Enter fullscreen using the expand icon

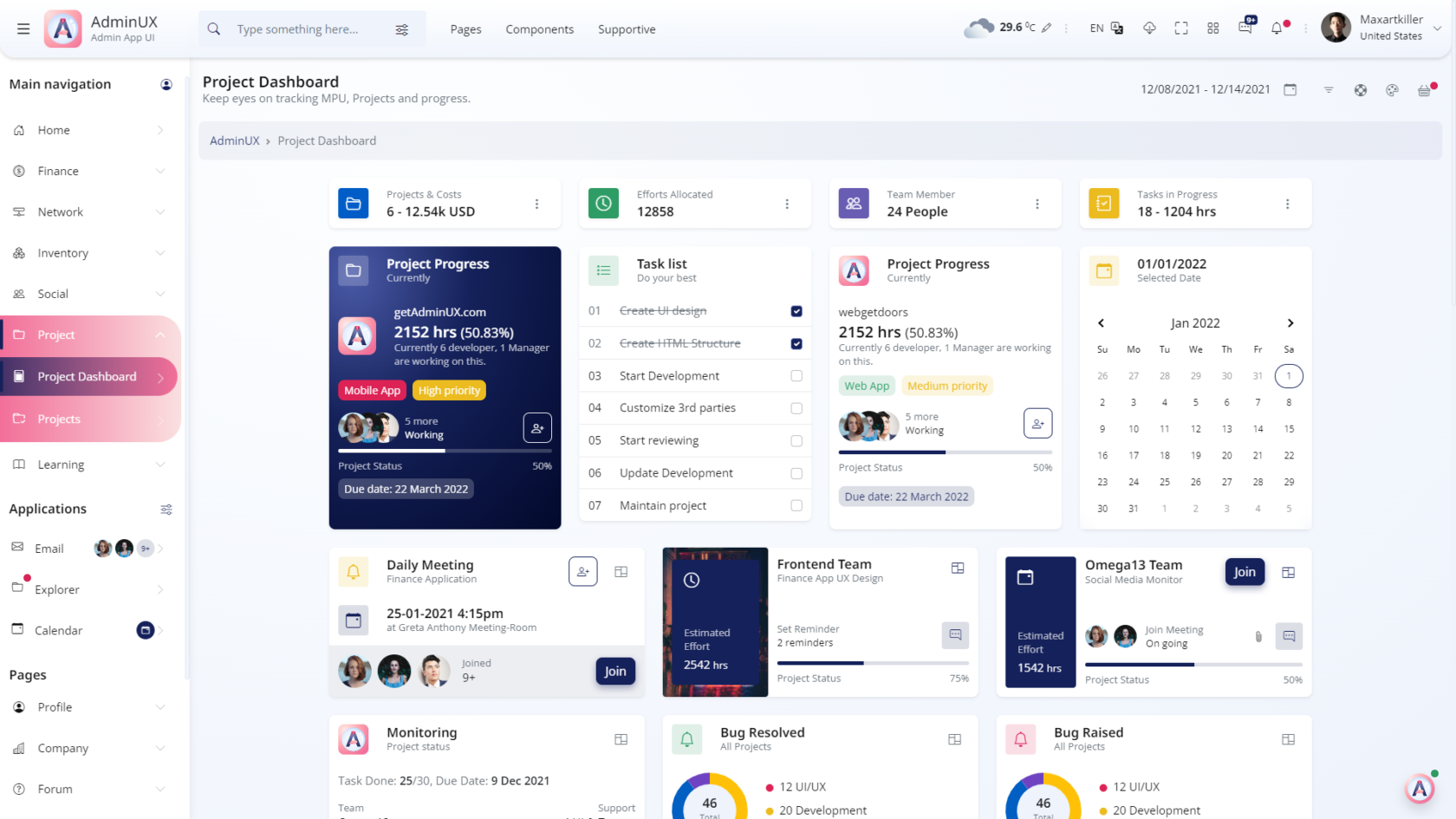tap(1181, 28)
